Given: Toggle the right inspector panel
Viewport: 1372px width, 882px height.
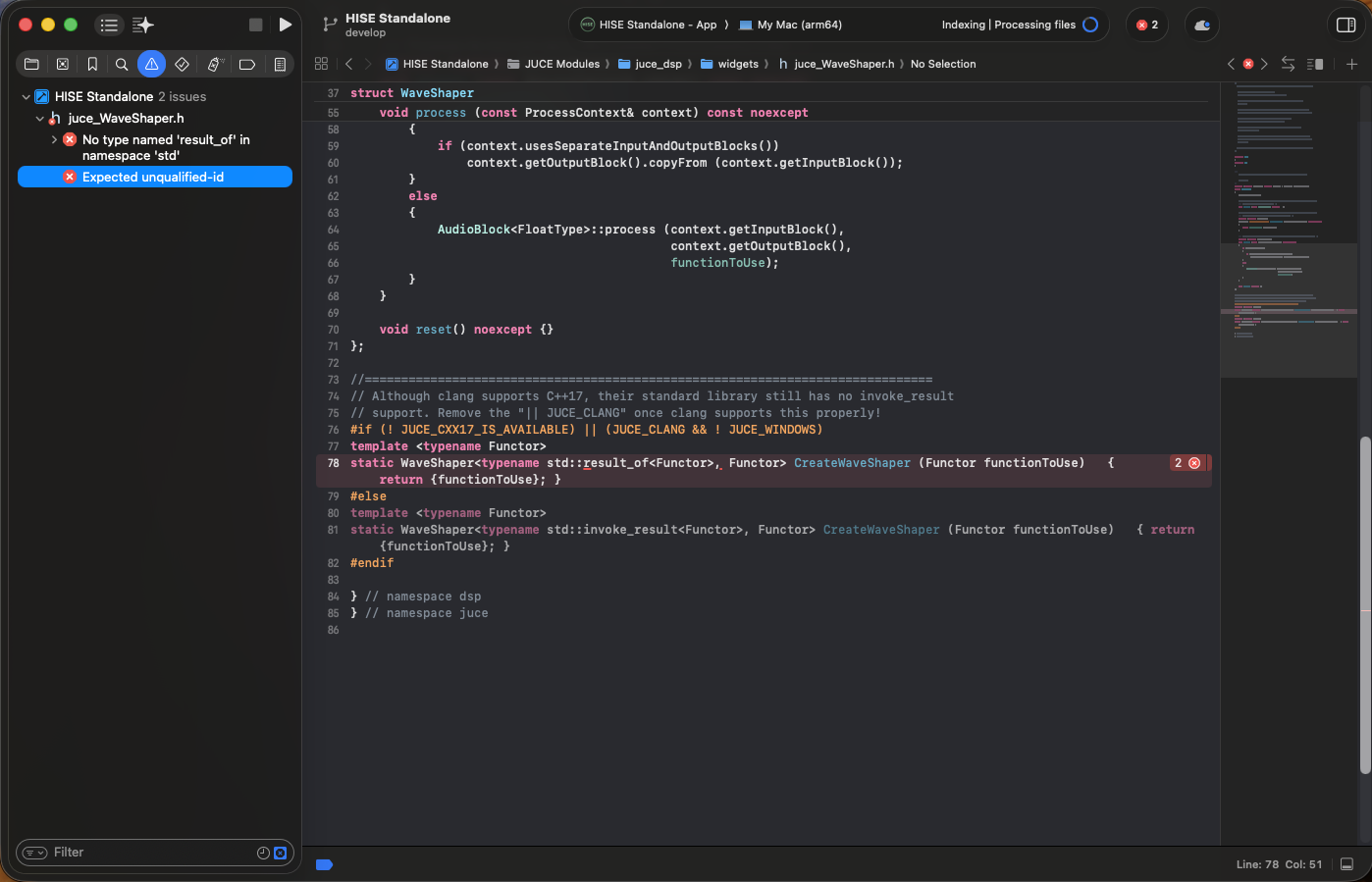Looking at the screenshot, I should point(1346,25).
